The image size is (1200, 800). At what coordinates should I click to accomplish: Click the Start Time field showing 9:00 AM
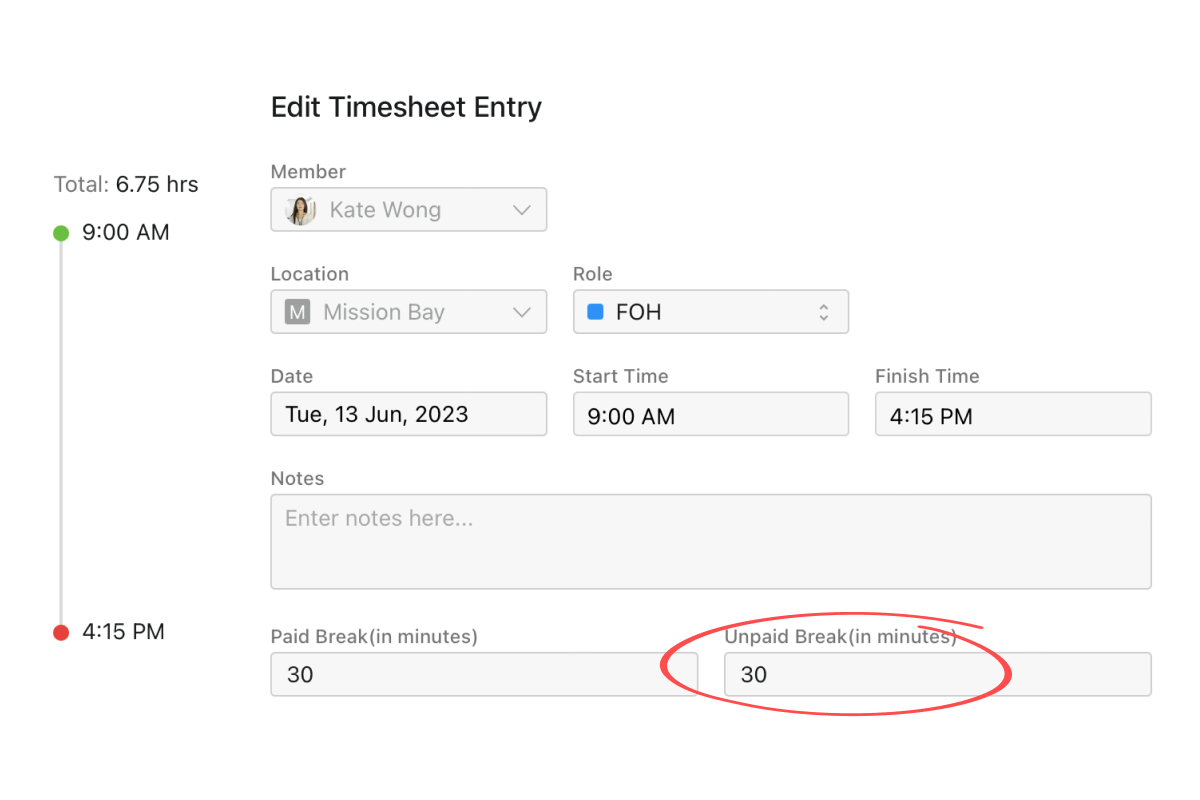(710, 413)
